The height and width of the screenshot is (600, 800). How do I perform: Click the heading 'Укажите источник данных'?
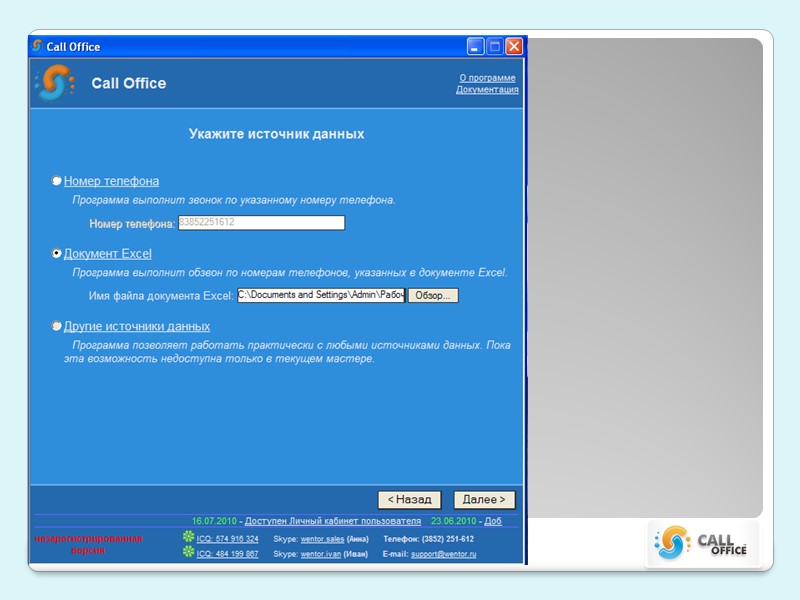click(277, 134)
